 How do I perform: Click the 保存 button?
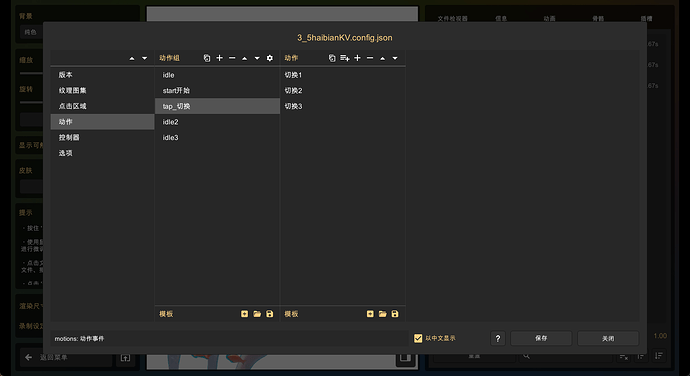pyautogui.click(x=541, y=339)
